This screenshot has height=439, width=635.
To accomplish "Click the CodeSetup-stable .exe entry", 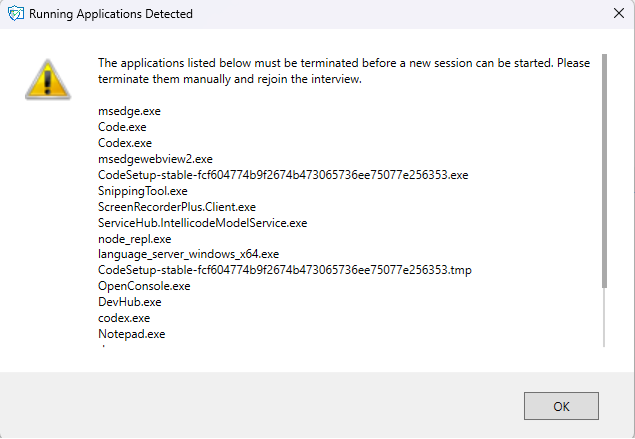I will [283, 175].
